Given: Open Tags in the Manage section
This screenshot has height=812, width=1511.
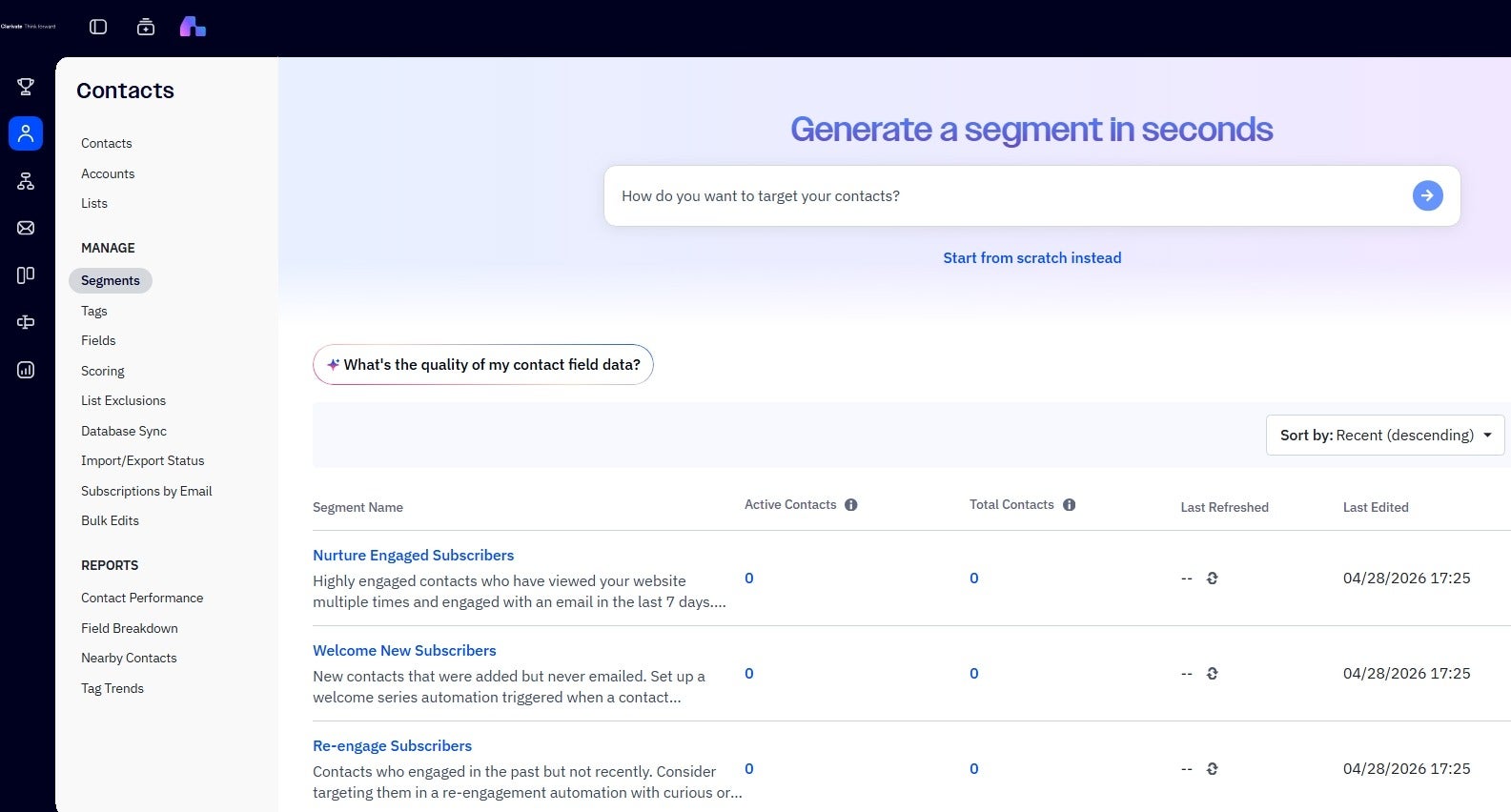Looking at the screenshot, I should click(x=94, y=311).
